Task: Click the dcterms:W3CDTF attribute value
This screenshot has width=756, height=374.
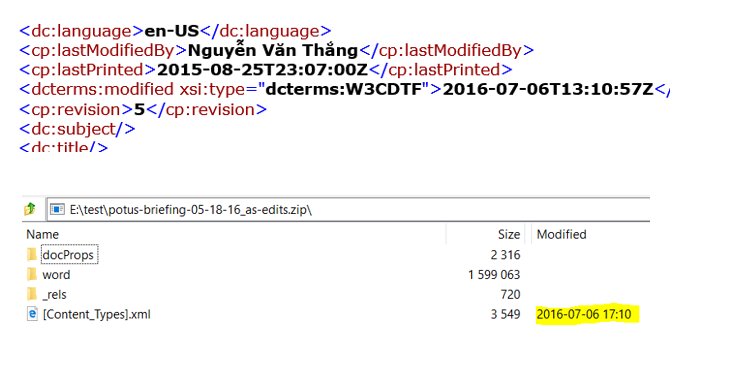Action: pyautogui.click(x=343, y=90)
